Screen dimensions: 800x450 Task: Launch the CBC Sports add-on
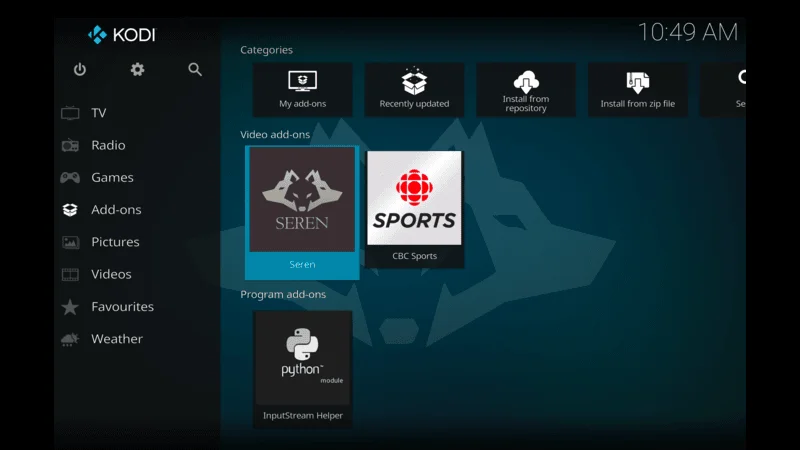click(x=414, y=209)
